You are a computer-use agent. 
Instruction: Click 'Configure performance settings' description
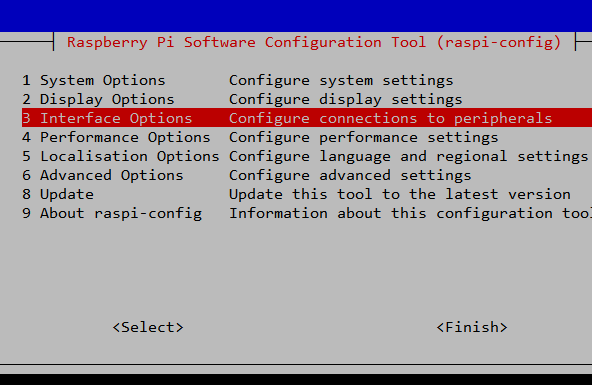point(364,137)
